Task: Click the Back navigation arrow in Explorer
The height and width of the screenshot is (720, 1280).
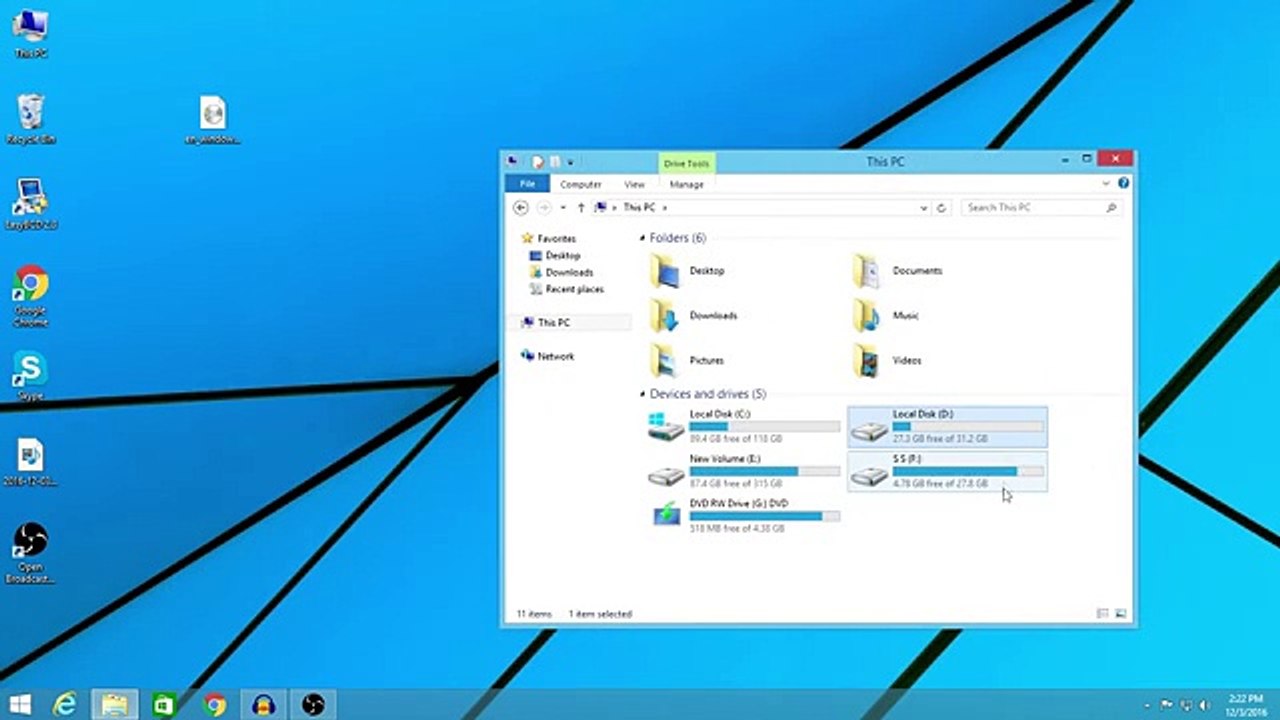Action: 520,208
